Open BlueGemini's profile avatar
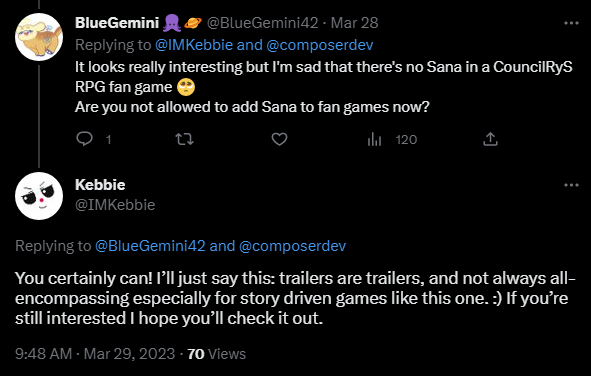This screenshot has height=376, width=591. click(39, 37)
